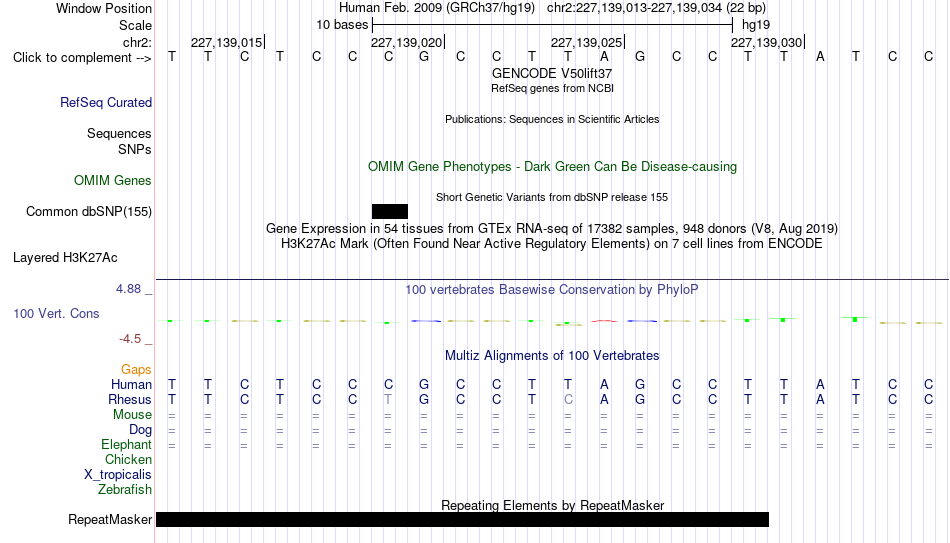950x543 pixels.
Task: Open the RefSeq Curated track label
Action: click(x=105, y=102)
